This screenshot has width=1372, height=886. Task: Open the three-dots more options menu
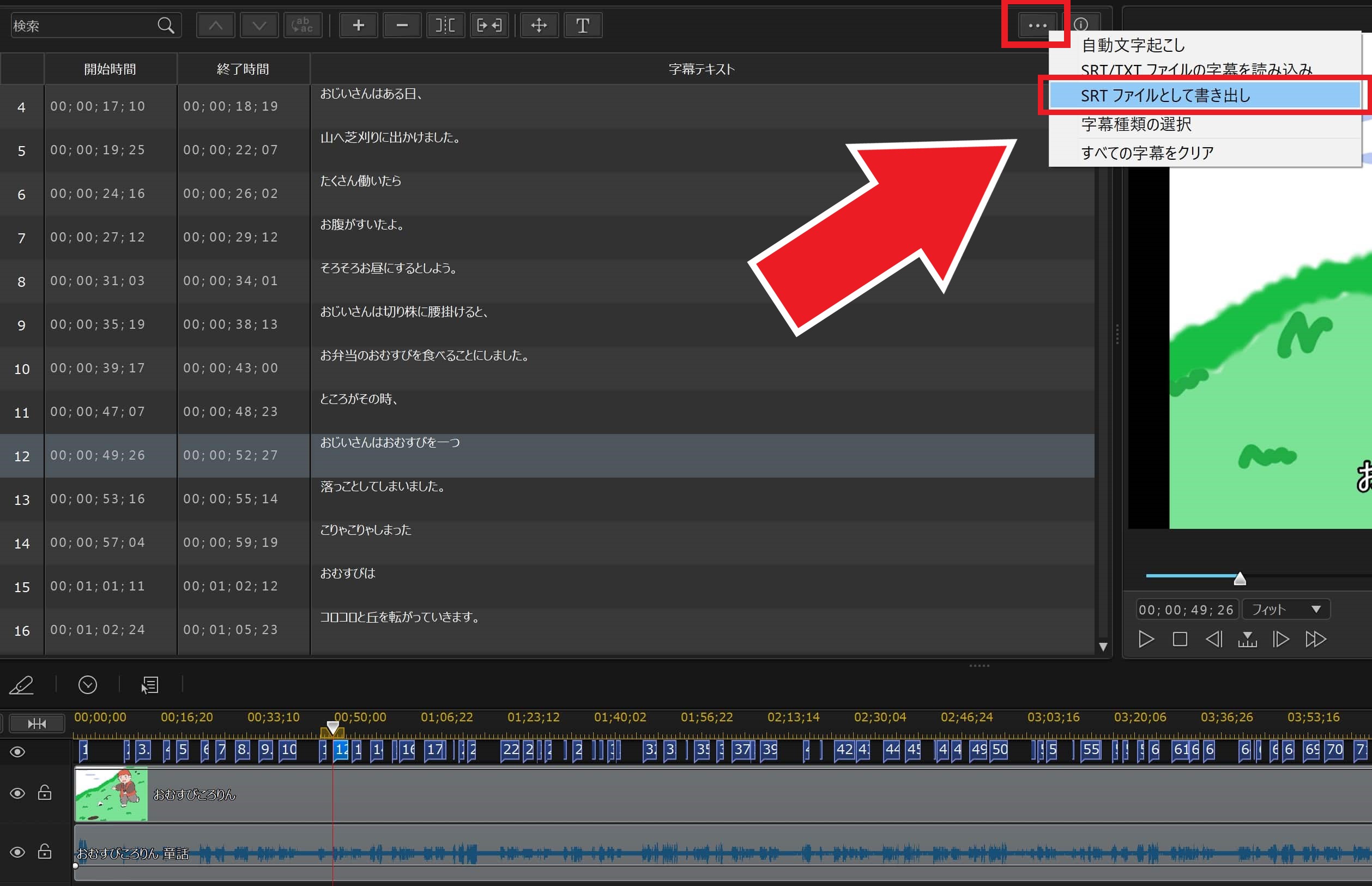1037,25
